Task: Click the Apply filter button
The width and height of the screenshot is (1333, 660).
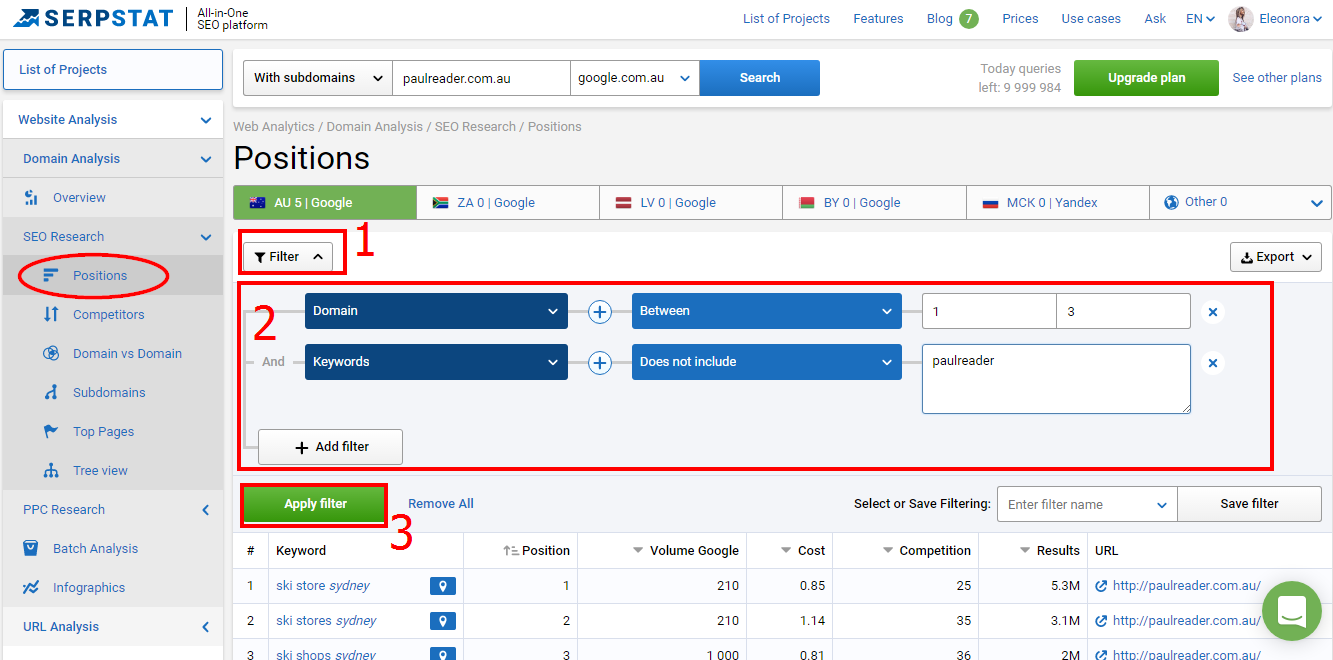Action: pyautogui.click(x=315, y=504)
